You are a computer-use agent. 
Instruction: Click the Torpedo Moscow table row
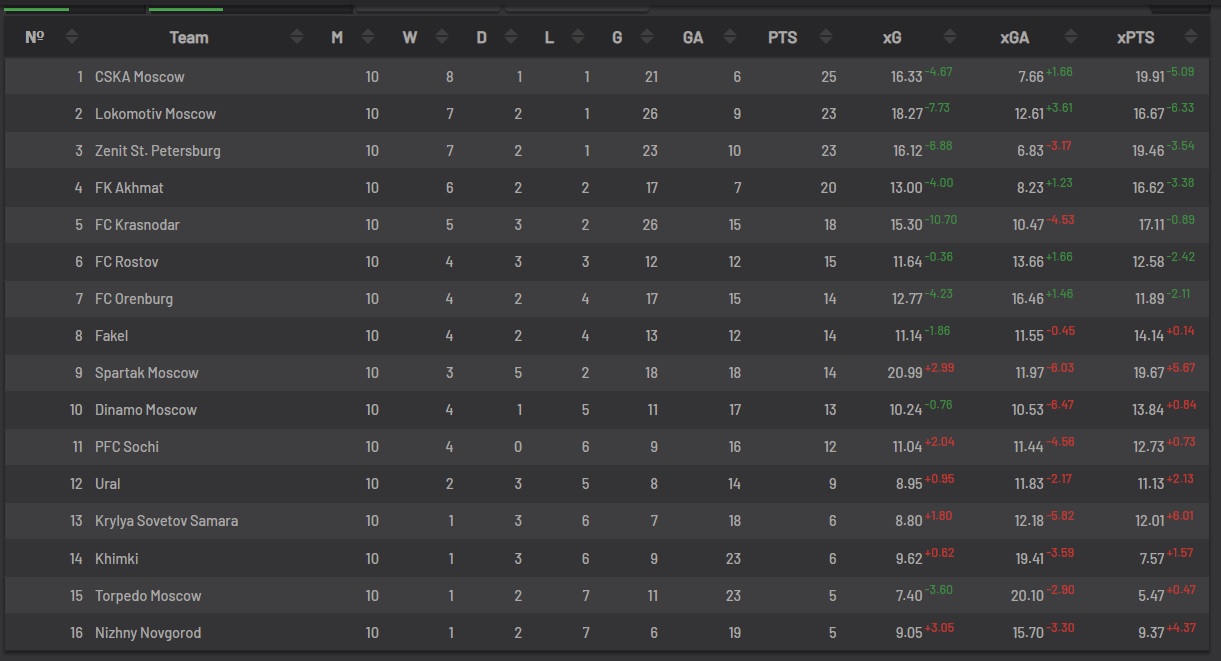point(610,595)
